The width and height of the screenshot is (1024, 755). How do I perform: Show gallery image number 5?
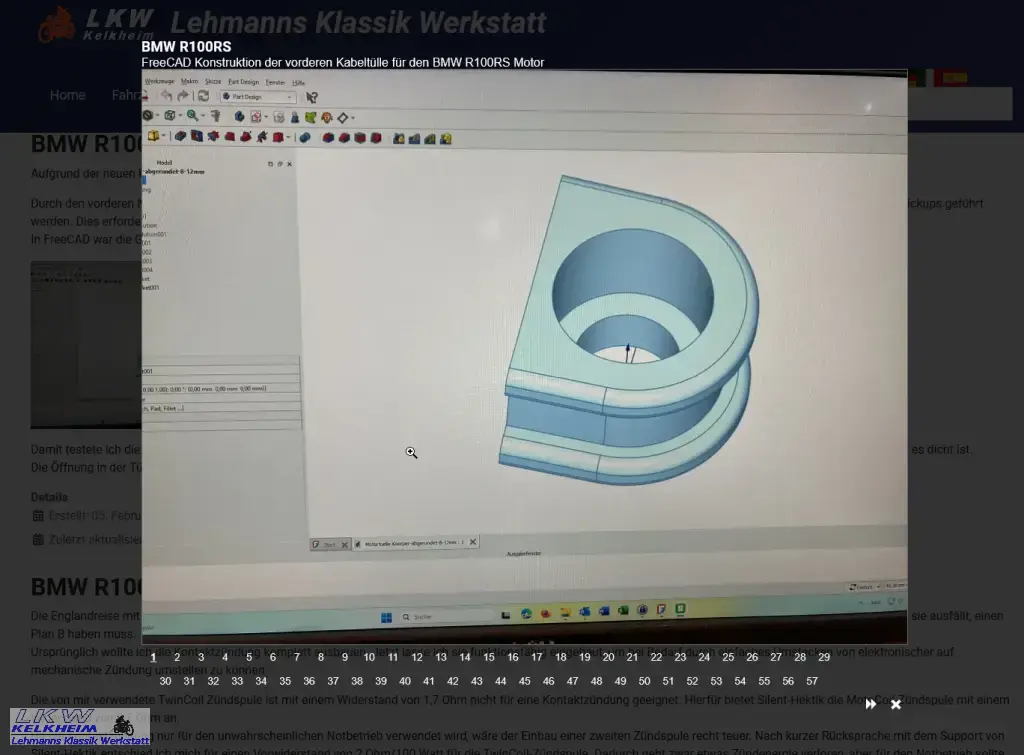(x=249, y=657)
